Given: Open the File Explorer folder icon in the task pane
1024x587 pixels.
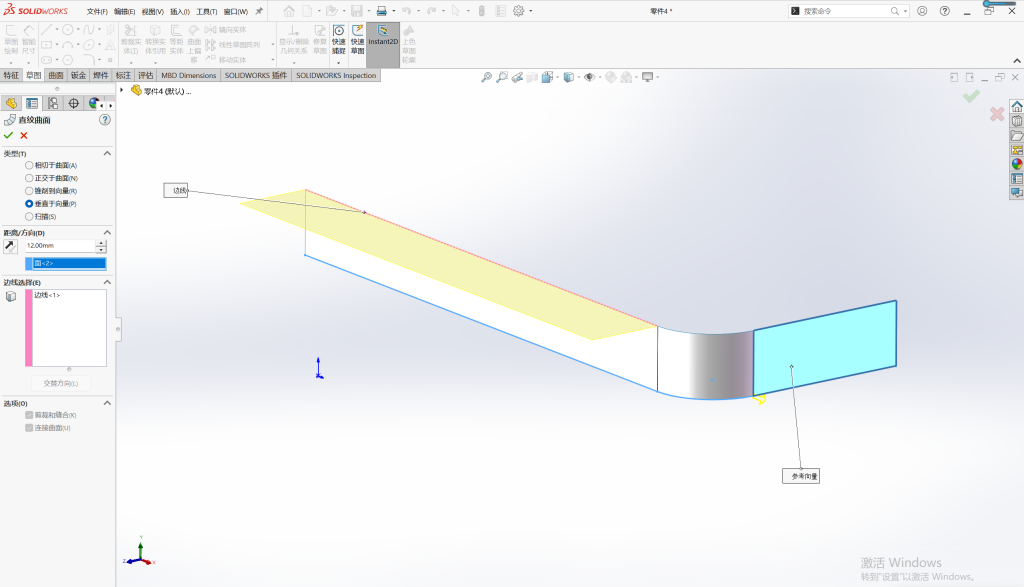Looking at the screenshot, I should [x=1017, y=135].
